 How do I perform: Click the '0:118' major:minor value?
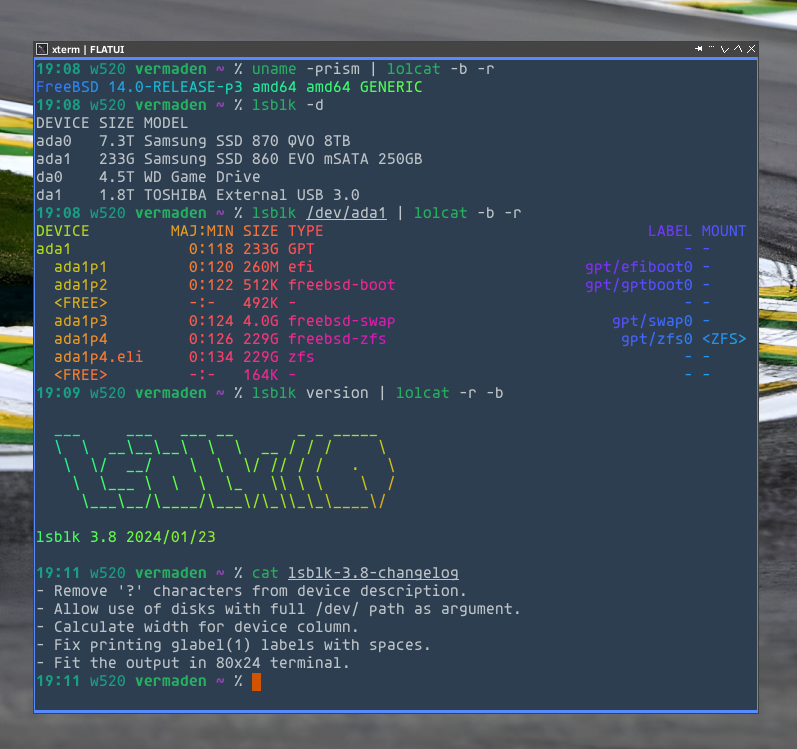click(x=211, y=249)
